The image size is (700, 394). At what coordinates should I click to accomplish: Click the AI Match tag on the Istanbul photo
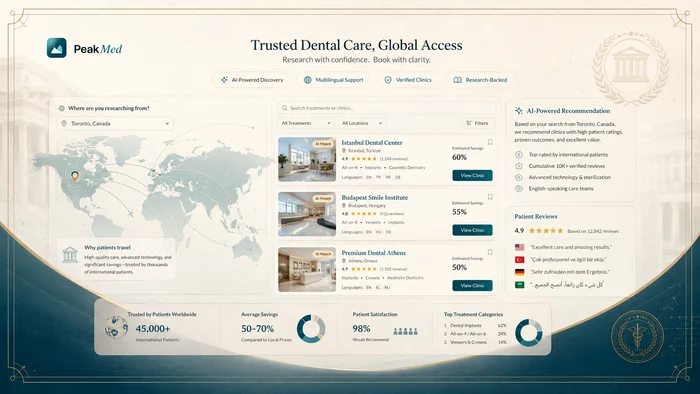[323, 144]
